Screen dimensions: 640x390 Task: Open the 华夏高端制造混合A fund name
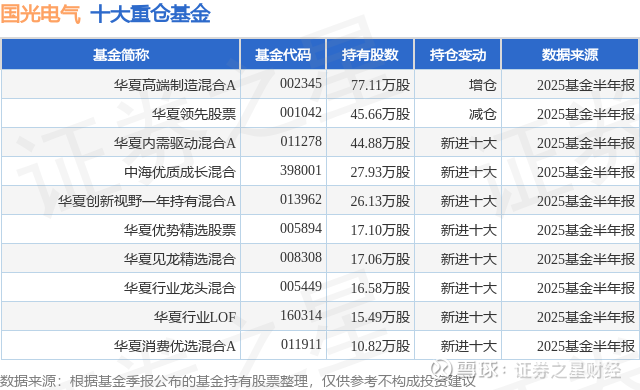click(175, 85)
